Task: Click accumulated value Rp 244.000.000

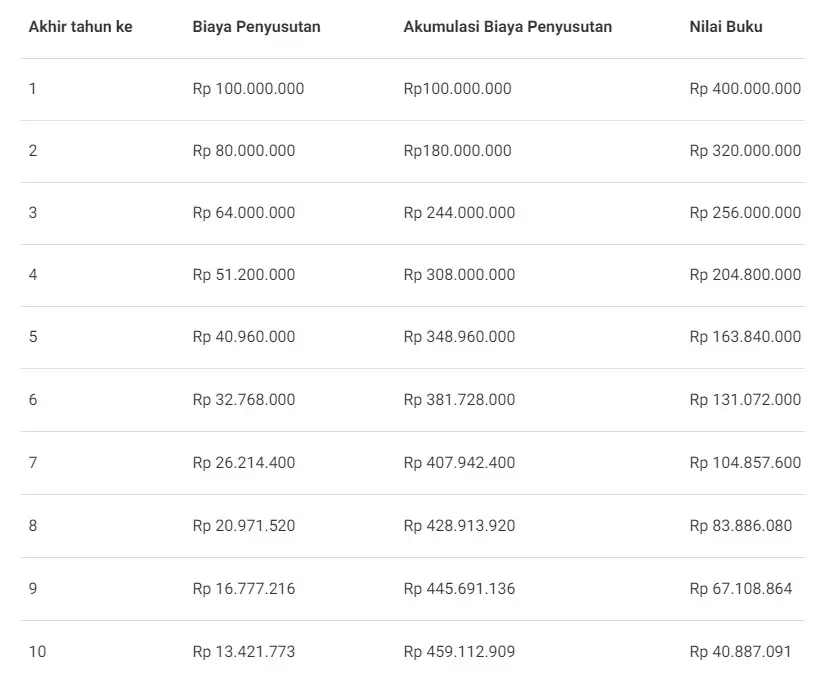Action: pyautogui.click(x=459, y=213)
